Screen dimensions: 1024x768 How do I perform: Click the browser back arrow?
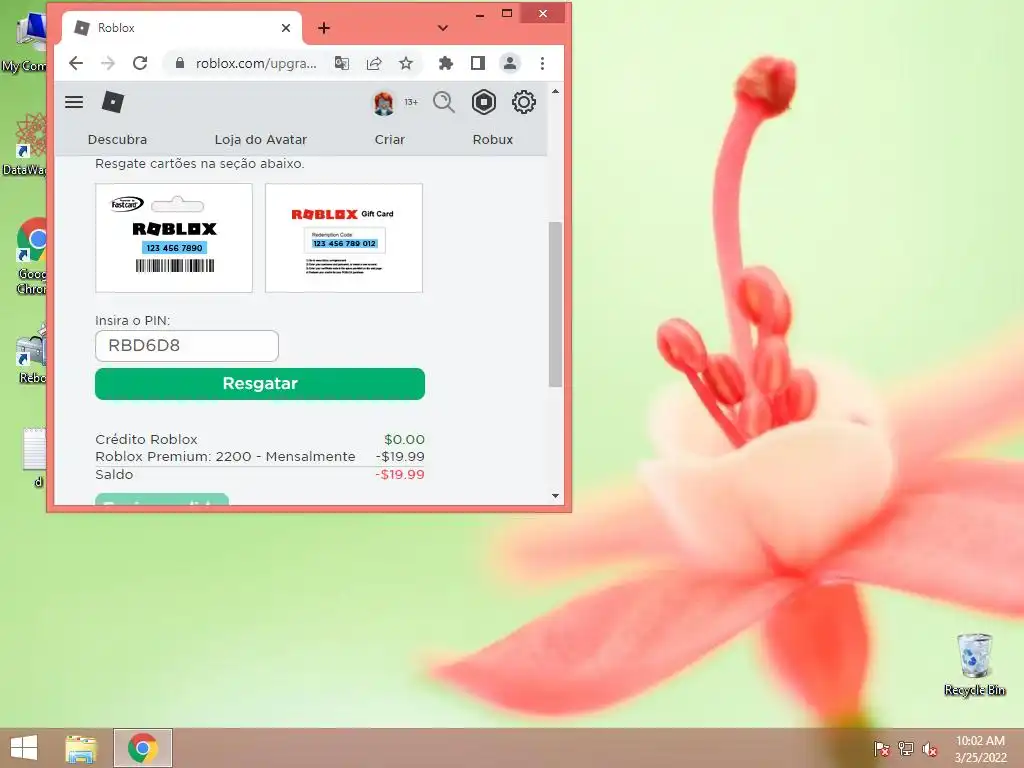(x=76, y=63)
